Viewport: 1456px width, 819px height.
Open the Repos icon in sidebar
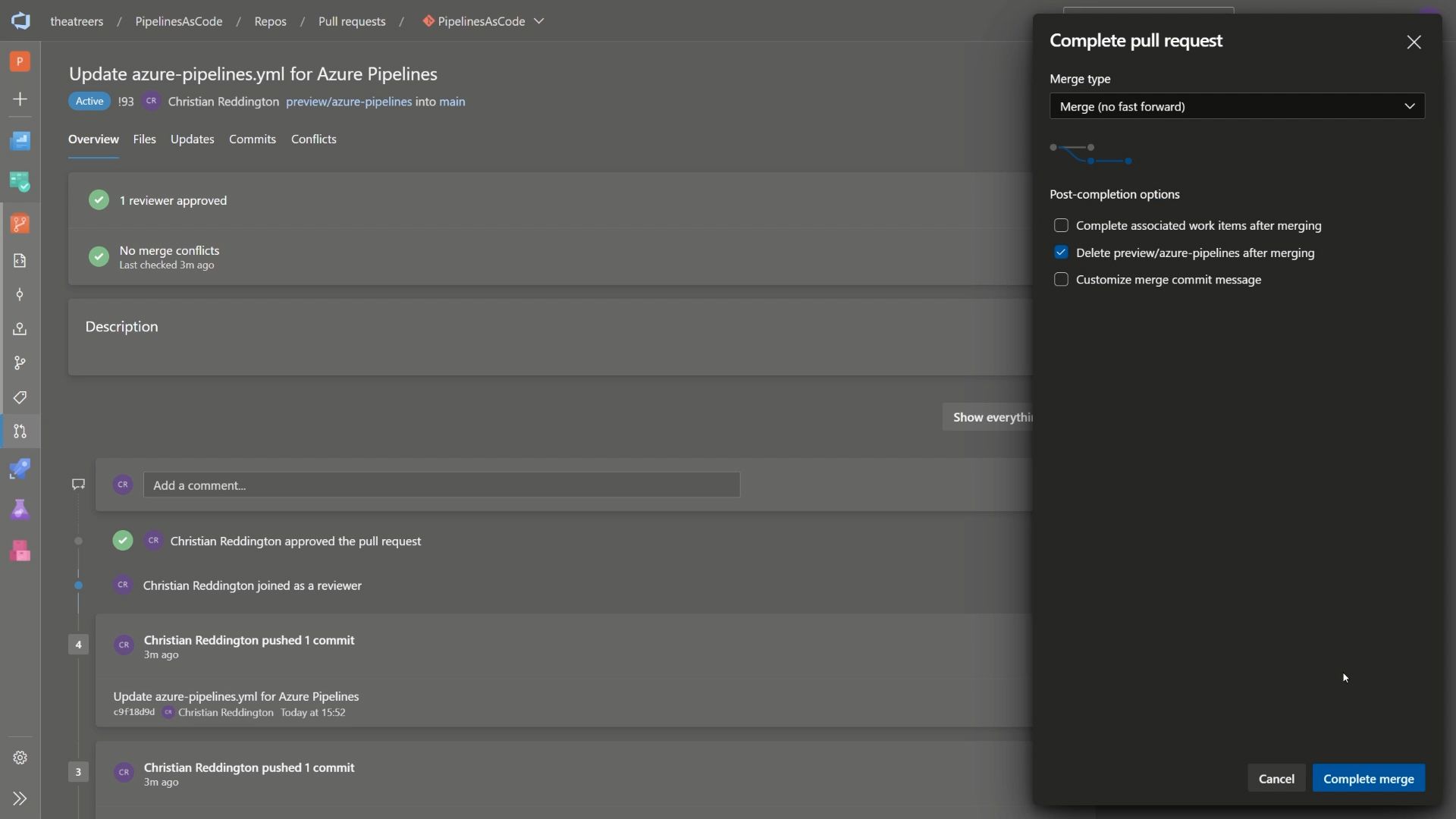click(x=20, y=224)
